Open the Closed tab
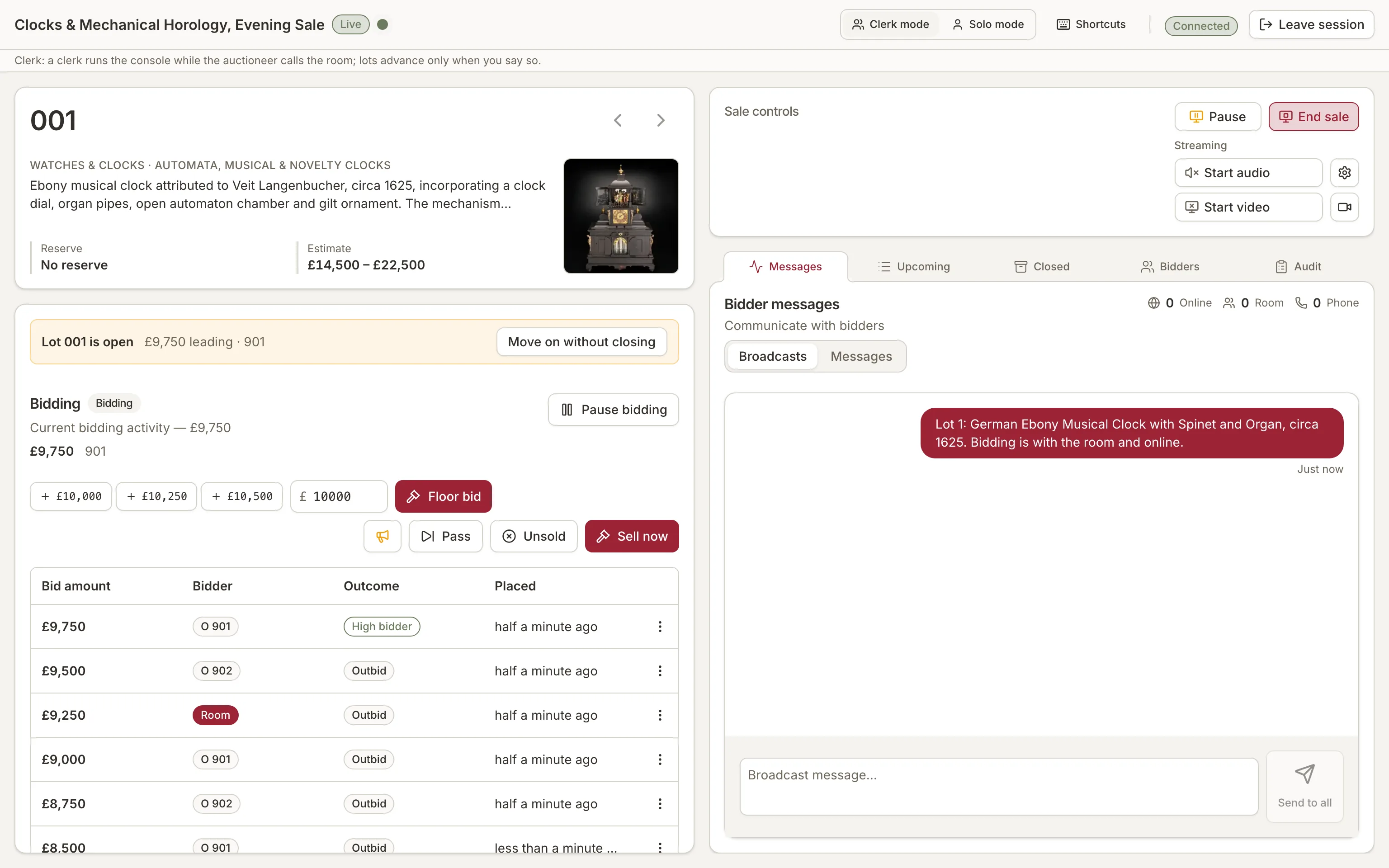 point(1042,267)
